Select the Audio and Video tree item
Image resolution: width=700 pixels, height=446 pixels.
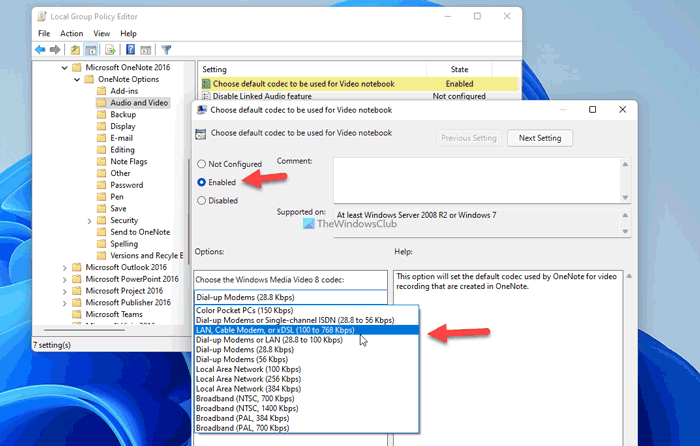[139, 103]
